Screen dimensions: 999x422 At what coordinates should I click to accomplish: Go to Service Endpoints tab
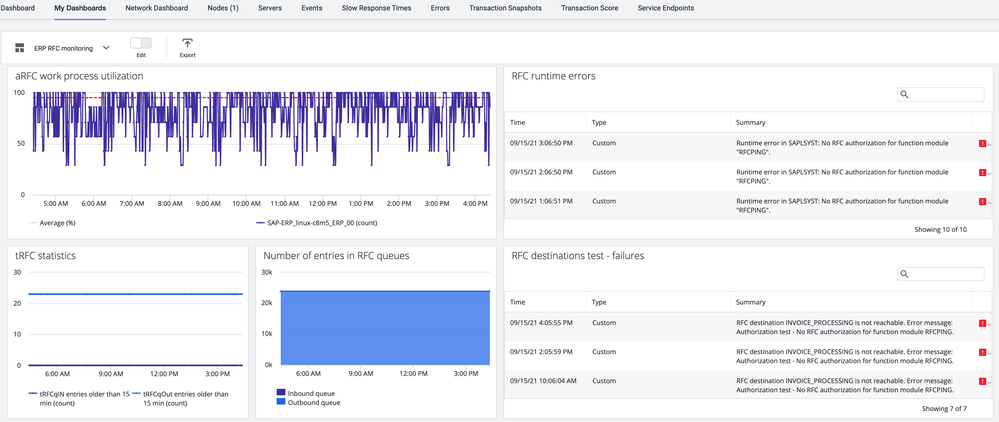pos(666,8)
